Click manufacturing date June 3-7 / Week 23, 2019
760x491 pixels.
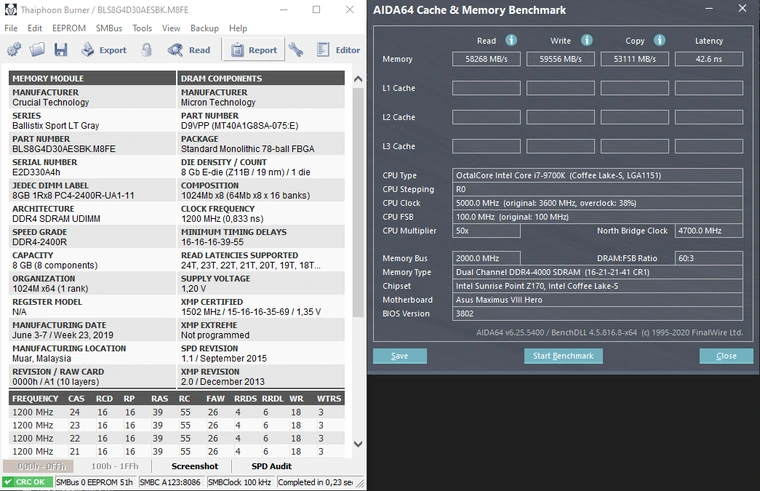(x=63, y=335)
